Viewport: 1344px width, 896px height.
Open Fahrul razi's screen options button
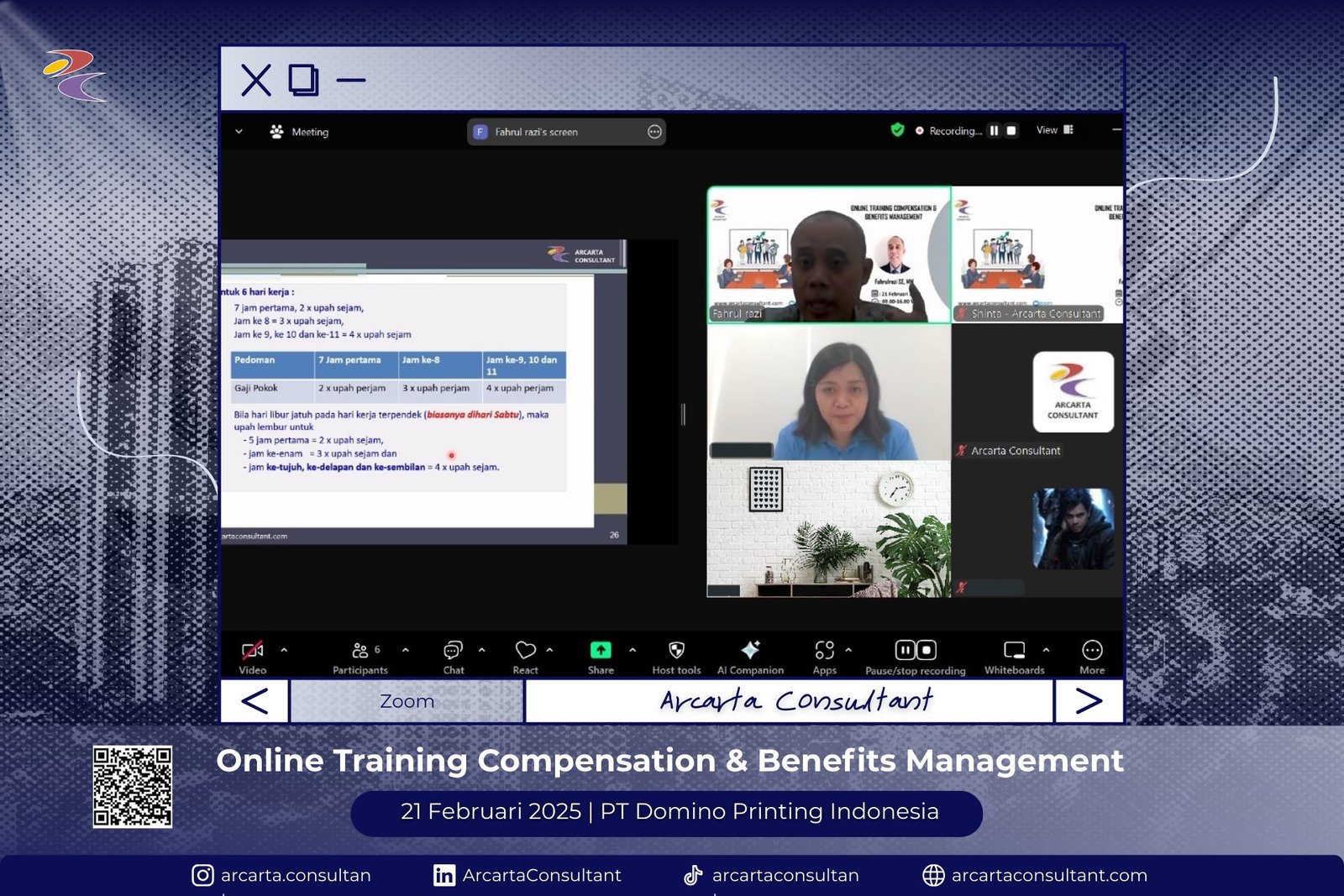coord(654,132)
